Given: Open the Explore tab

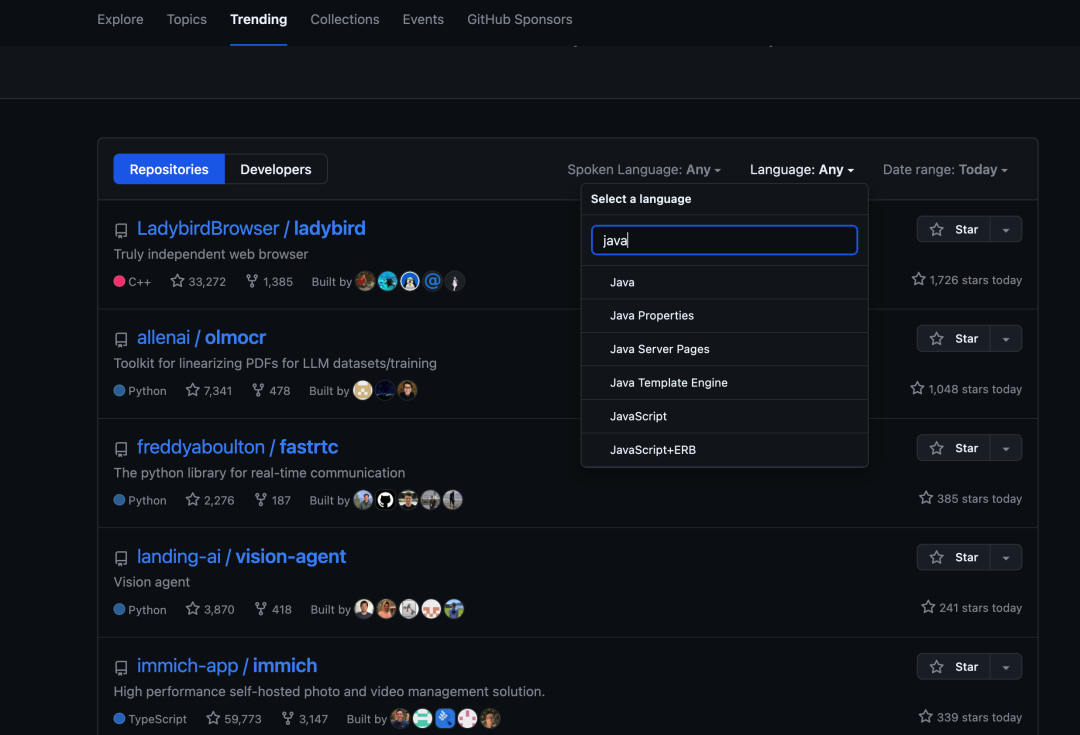Looking at the screenshot, I should pos(120,19).
